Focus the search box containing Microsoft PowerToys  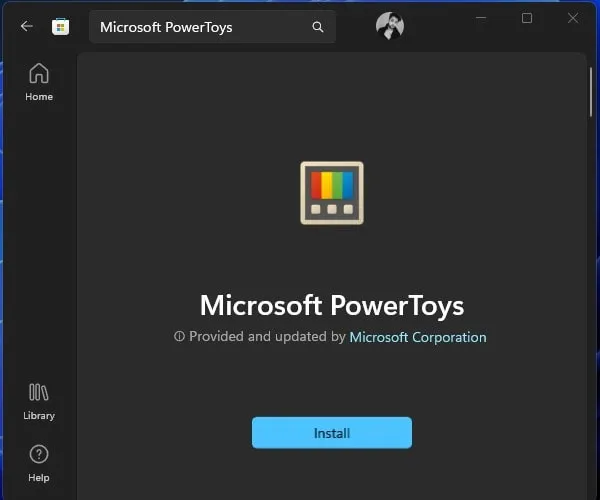tap(212, 27)
